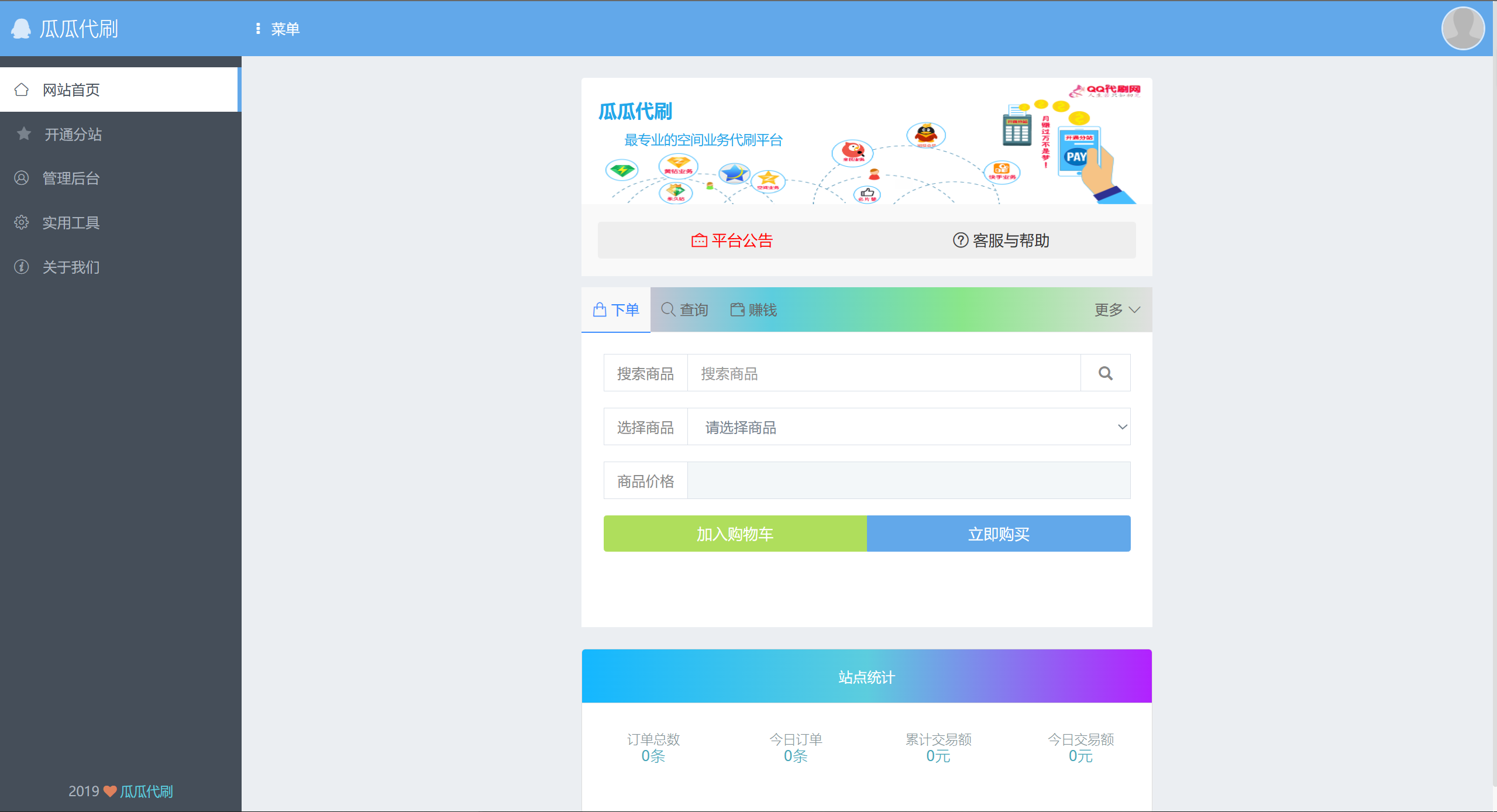Switch to the 赚钱 tab

point(753,309)
